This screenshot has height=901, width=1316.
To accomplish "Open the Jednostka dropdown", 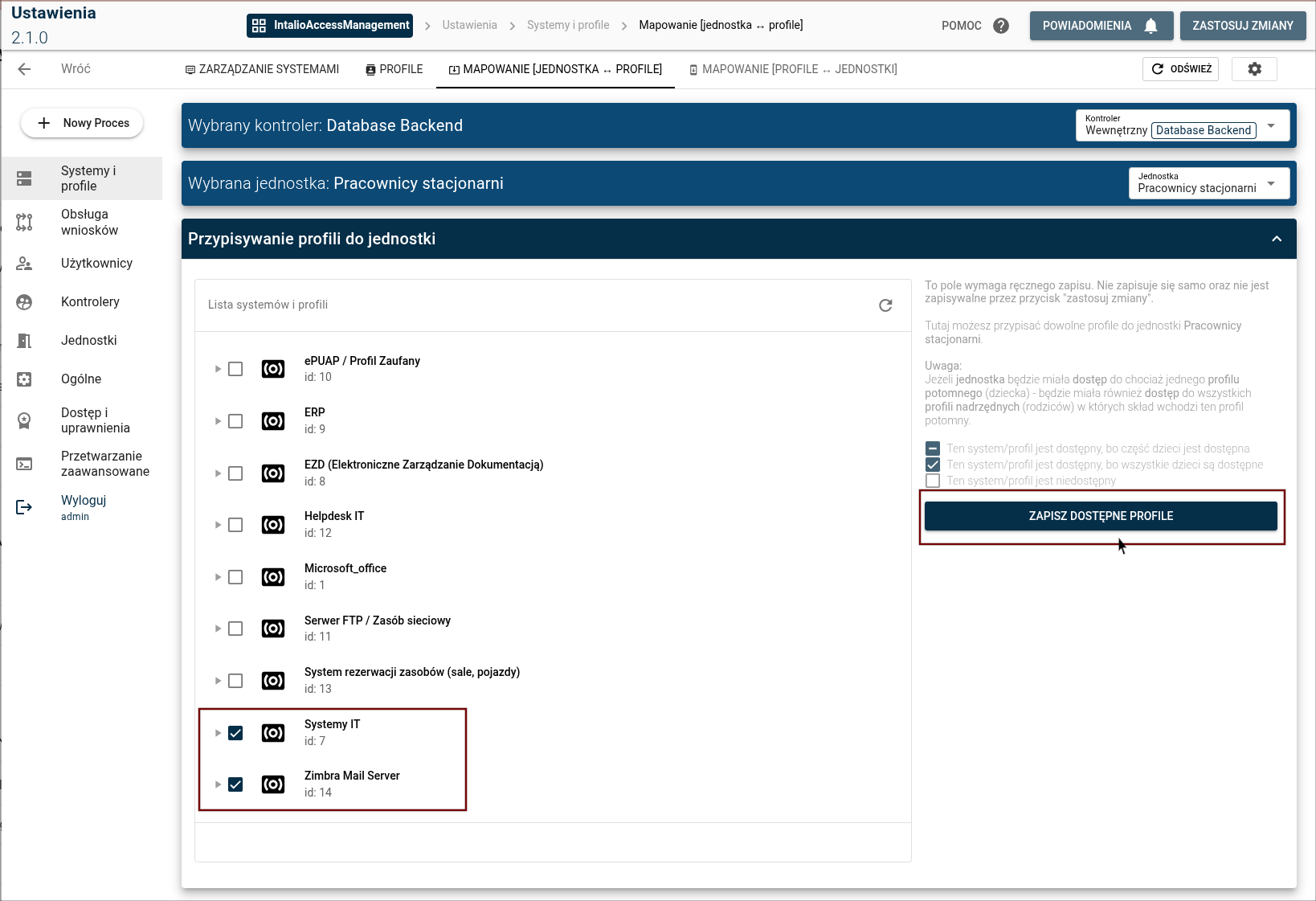I will [1209, 183].
